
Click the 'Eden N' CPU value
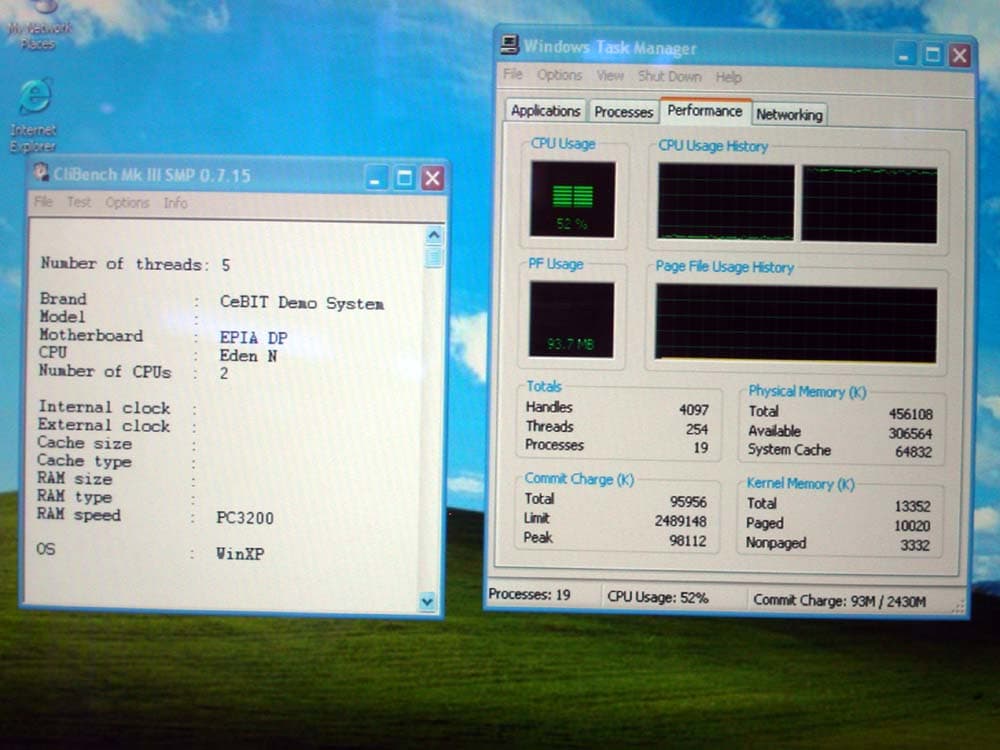point(248,355)
